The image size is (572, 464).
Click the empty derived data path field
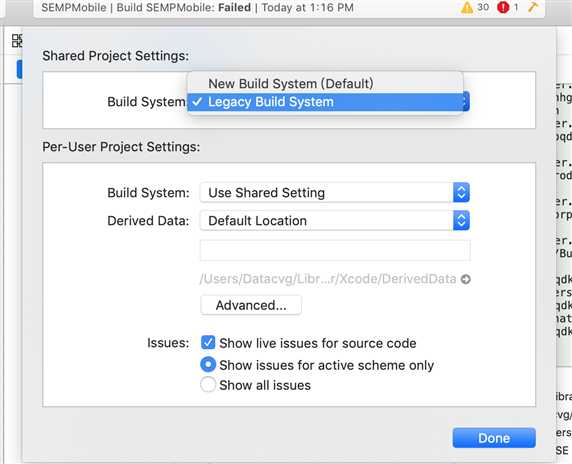pos(335,250)
